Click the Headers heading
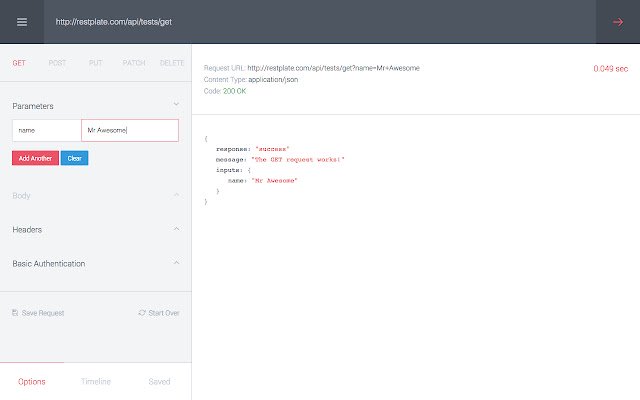Screen dimensions: 640x400 pyautogui.click(x=27, y=229)
